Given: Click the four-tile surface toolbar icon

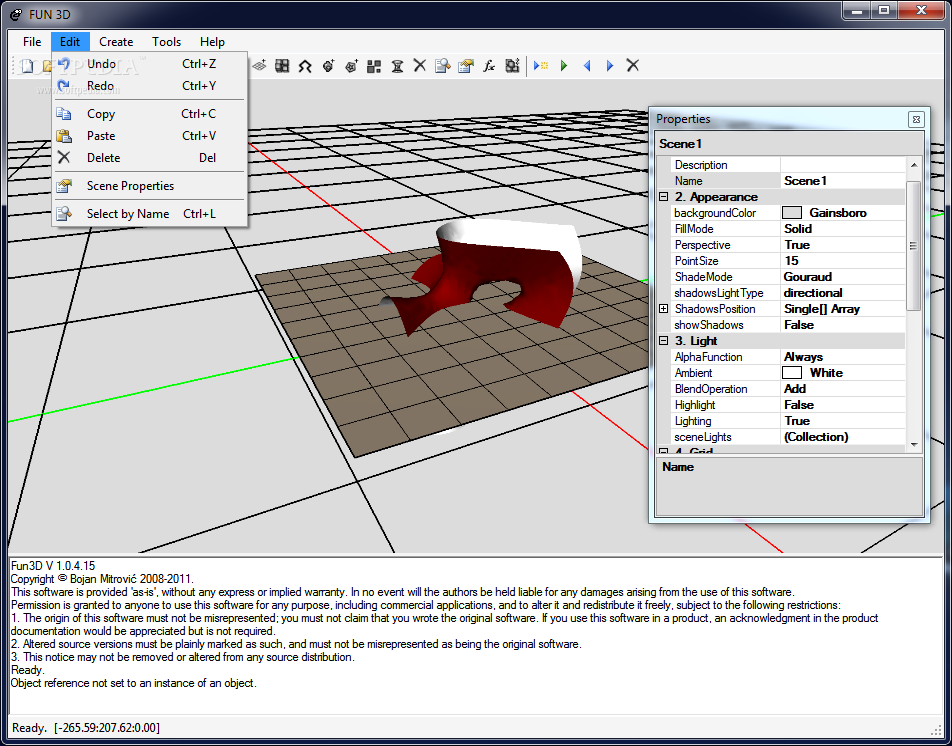Looking at the screenshot, I should (282, 66).
